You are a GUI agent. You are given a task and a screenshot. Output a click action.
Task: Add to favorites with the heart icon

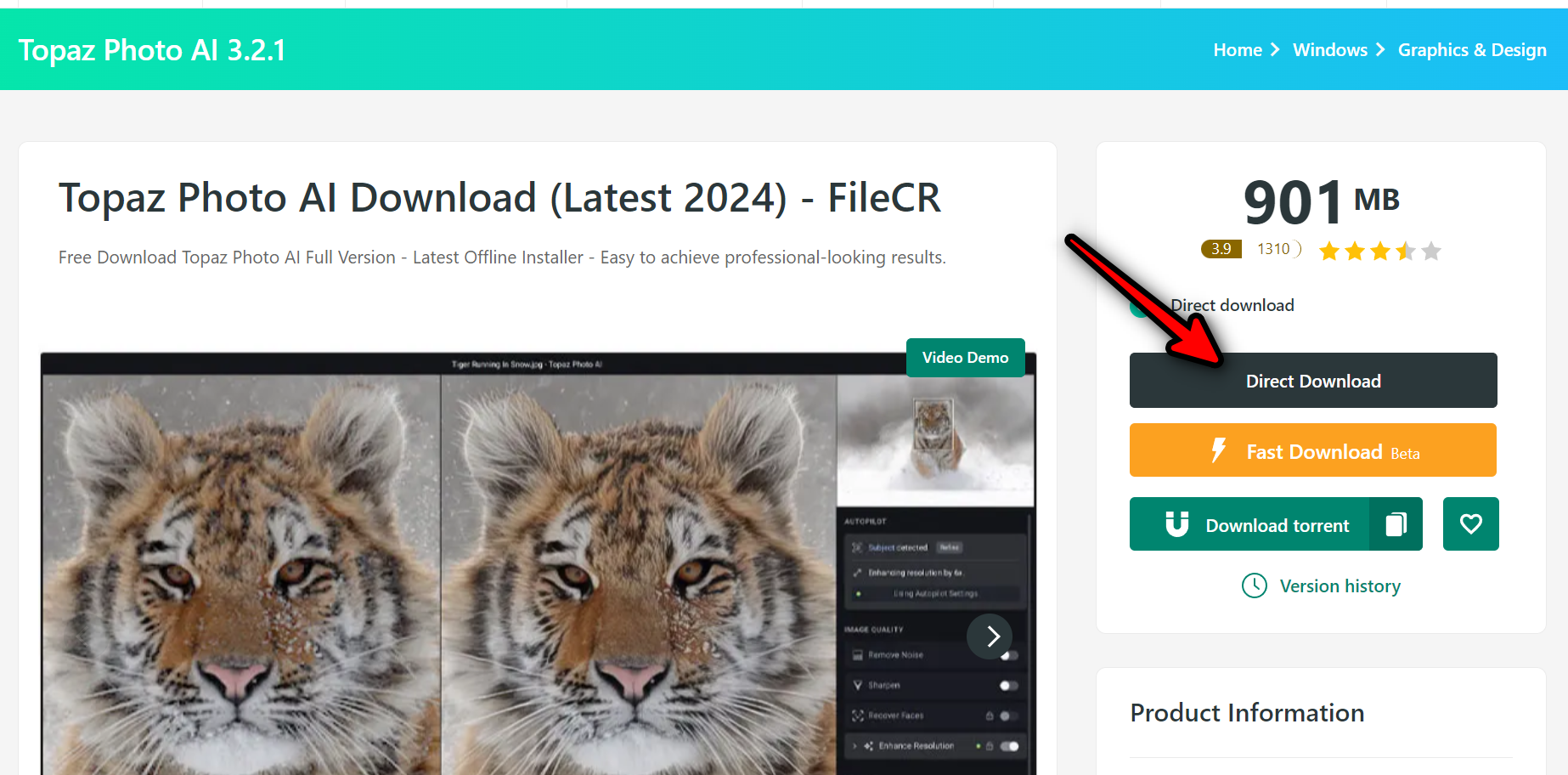coord(1471,524)
